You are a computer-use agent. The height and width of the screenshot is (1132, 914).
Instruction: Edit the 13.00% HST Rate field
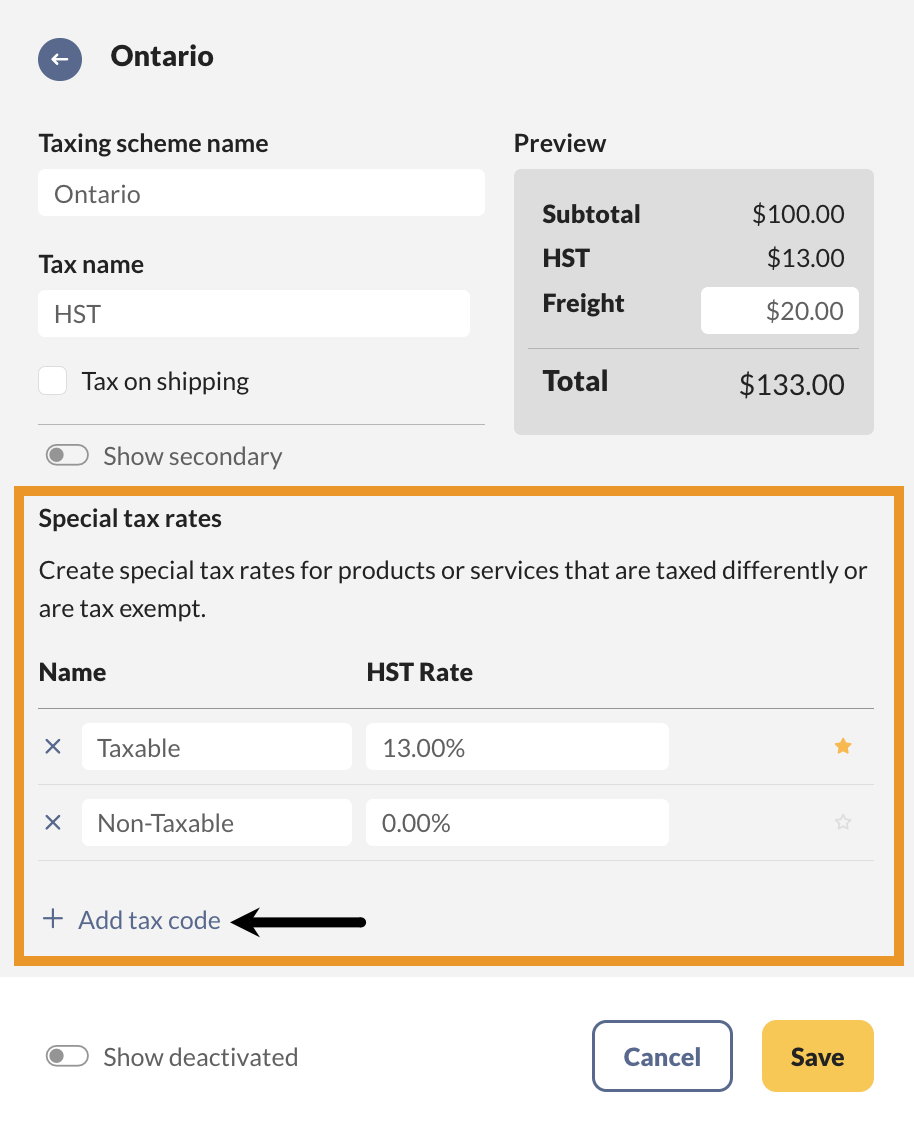[517, 746]
